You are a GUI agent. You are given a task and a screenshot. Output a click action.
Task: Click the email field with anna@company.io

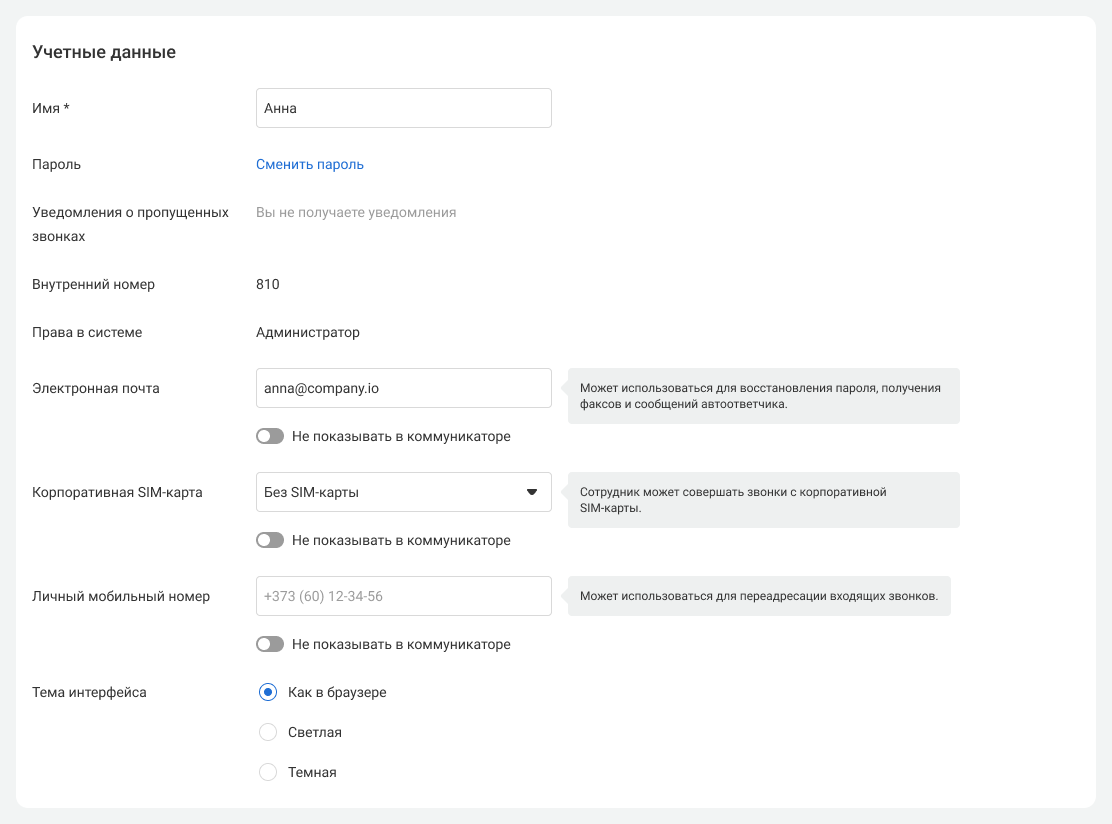(403, 389)
